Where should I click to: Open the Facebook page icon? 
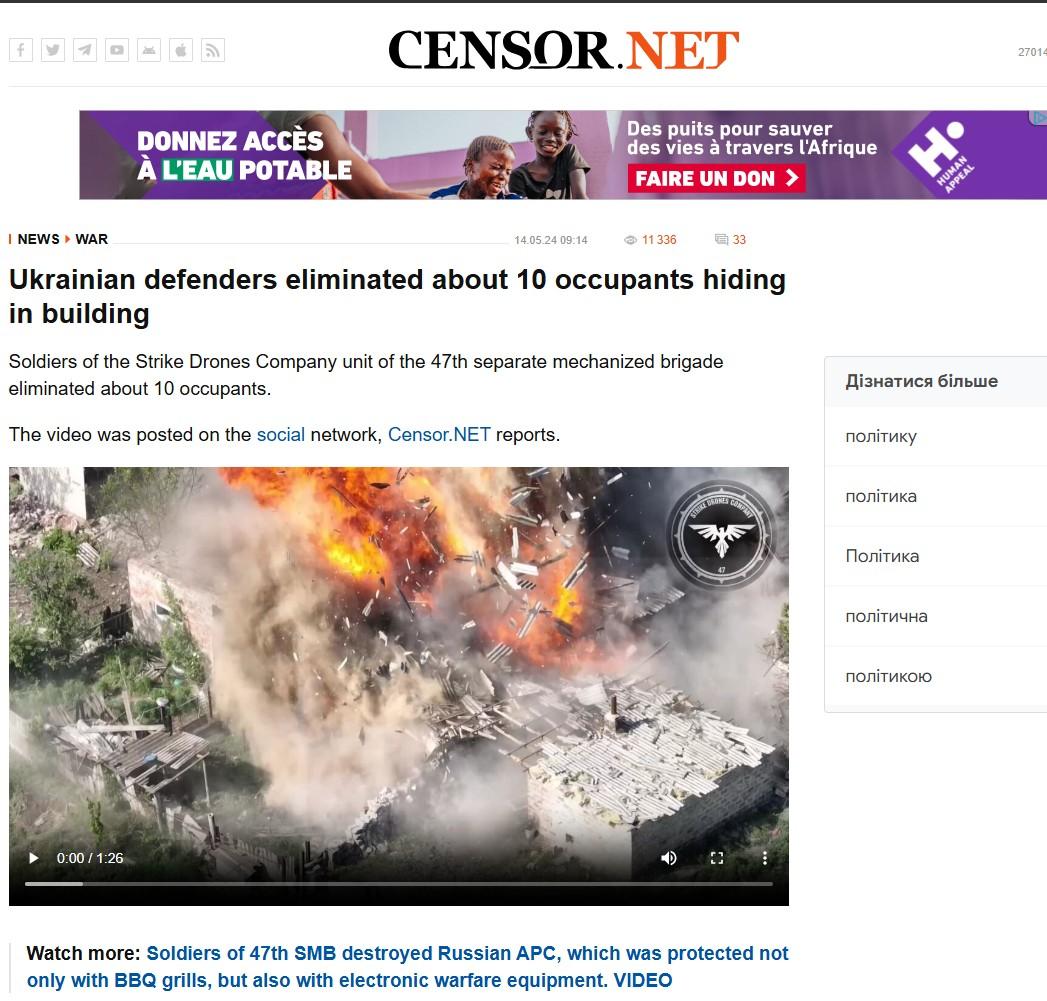[x=21, y=50]
